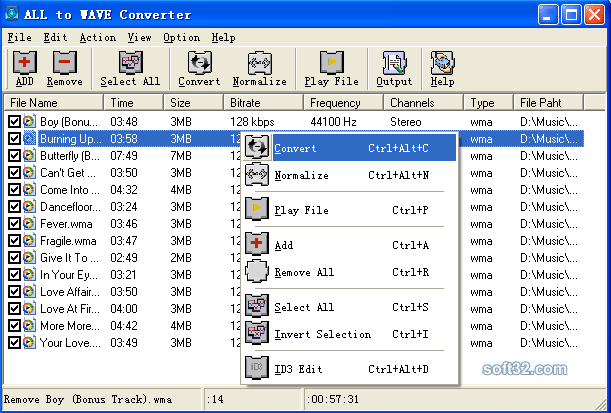This screenshot has width=611, height=413.
Task: Sort by Size column header
Action: [194, 102]
